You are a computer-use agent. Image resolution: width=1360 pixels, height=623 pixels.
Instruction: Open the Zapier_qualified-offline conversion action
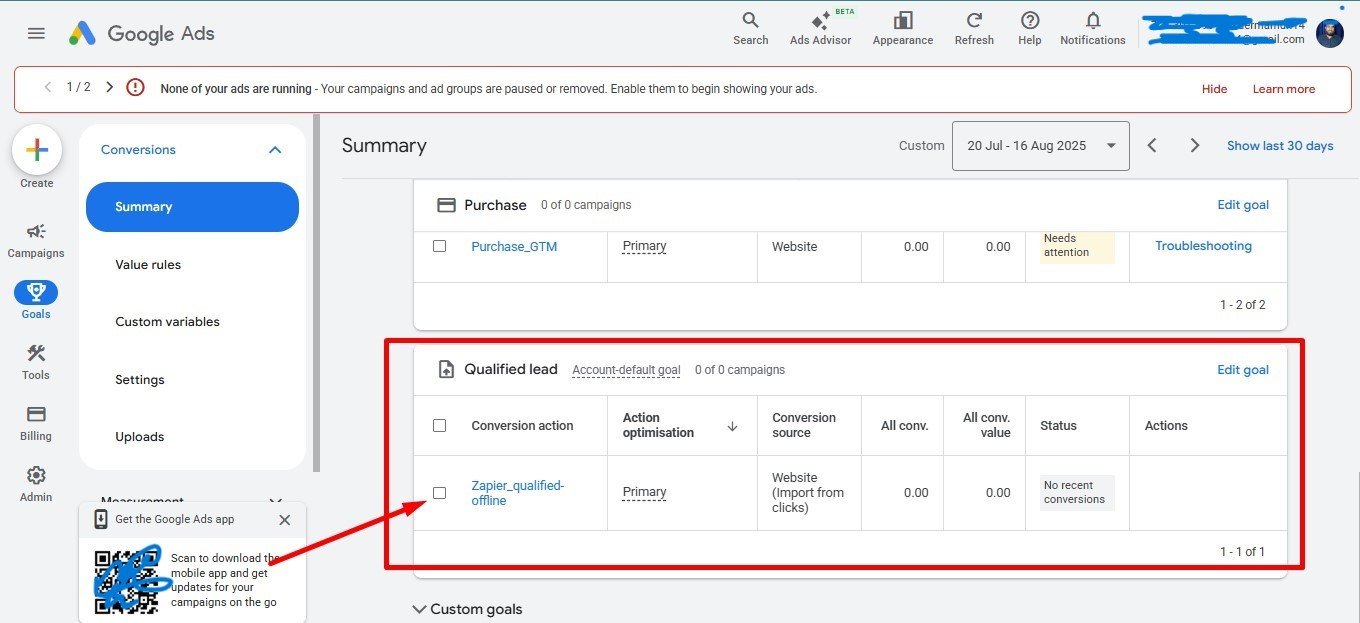tap(518, 493)
